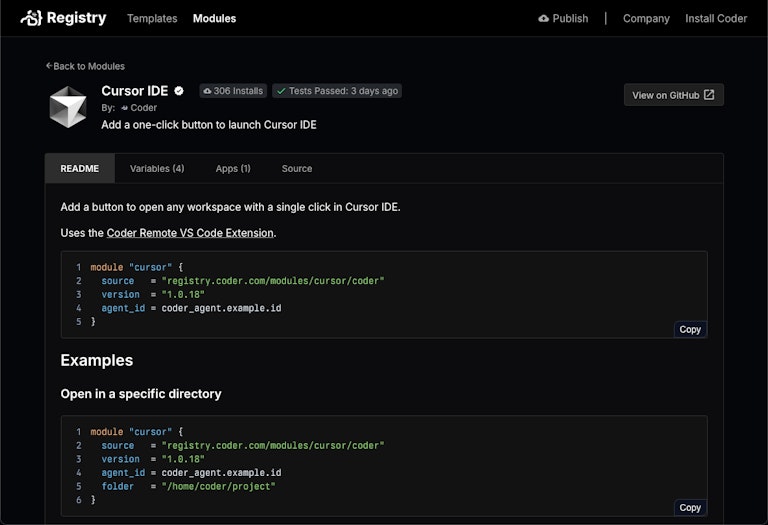
Task: Switch to the Apps (1) tab
Action: pyautogui.click(x=233, y=168)
